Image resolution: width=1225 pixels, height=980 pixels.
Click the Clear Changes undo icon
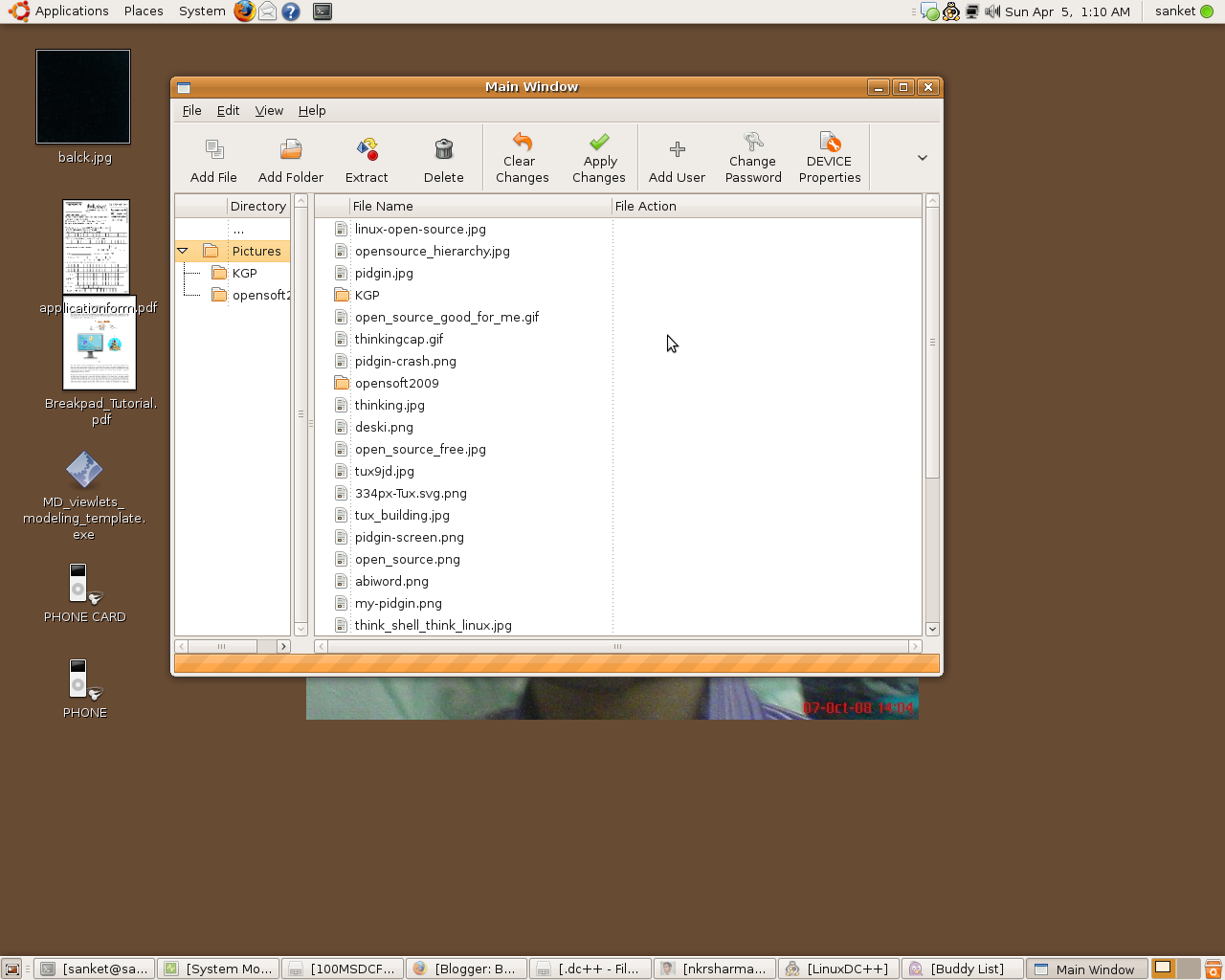(x=523, y=142)
